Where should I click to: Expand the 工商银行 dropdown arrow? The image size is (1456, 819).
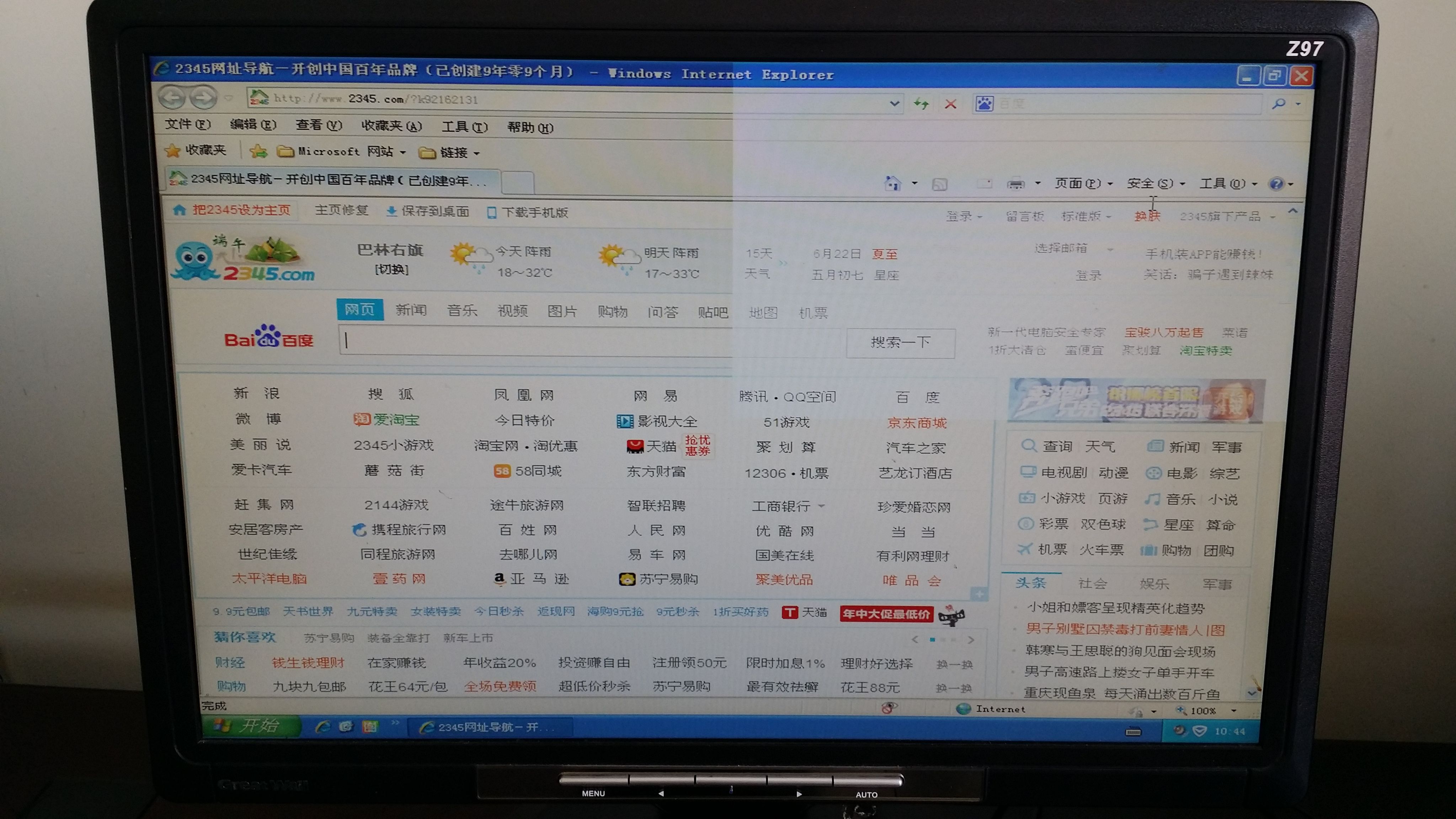click(x=821, y=506)
